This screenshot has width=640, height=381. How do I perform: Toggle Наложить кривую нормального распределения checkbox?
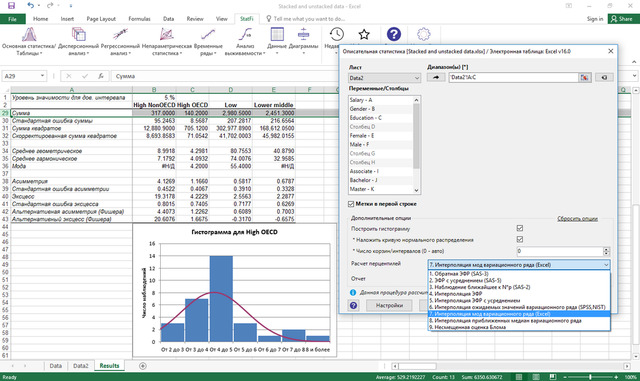pos(520,239)
